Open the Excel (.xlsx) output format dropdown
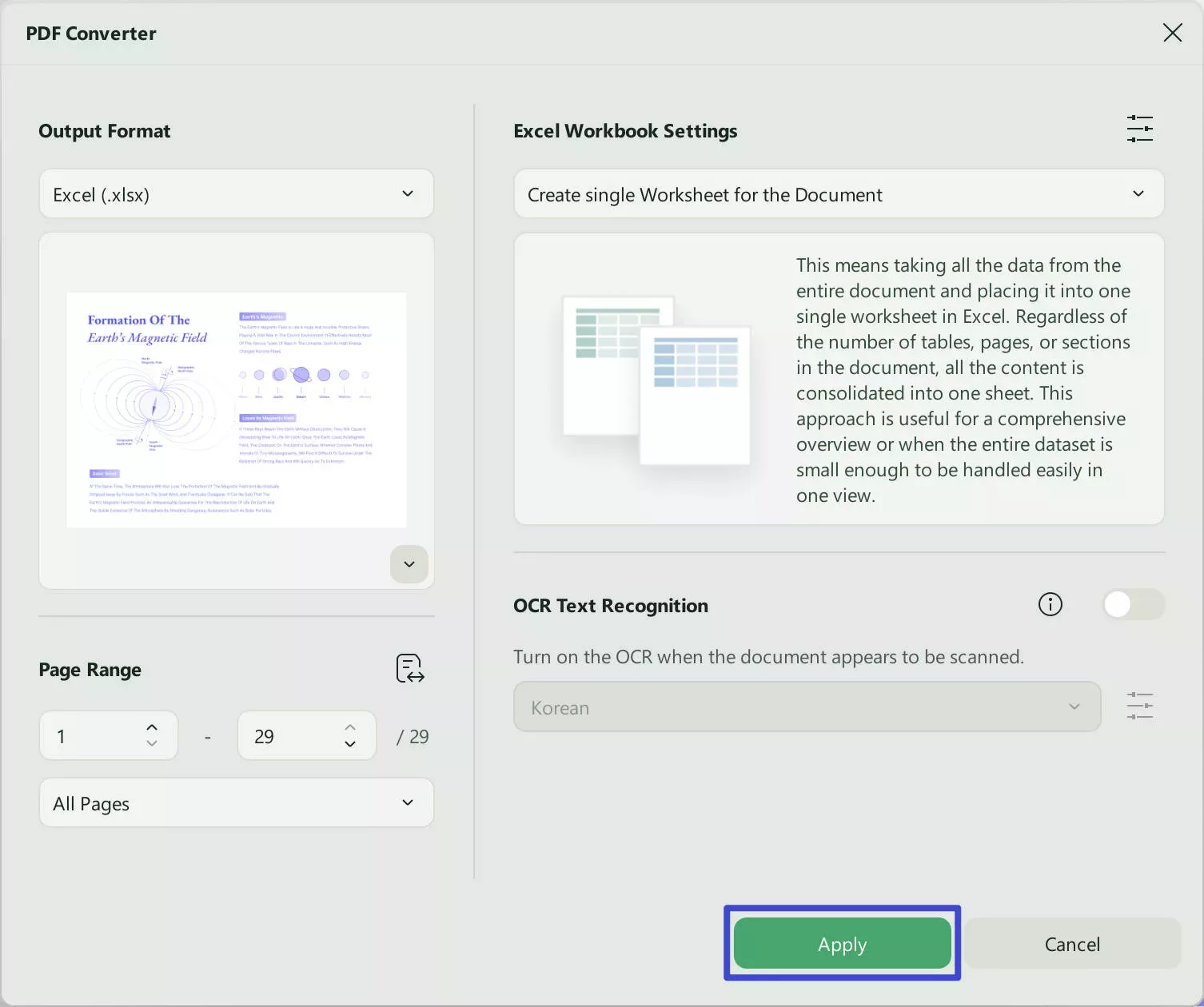The height and width of the screenshot is (1007, 1204). 236,194
